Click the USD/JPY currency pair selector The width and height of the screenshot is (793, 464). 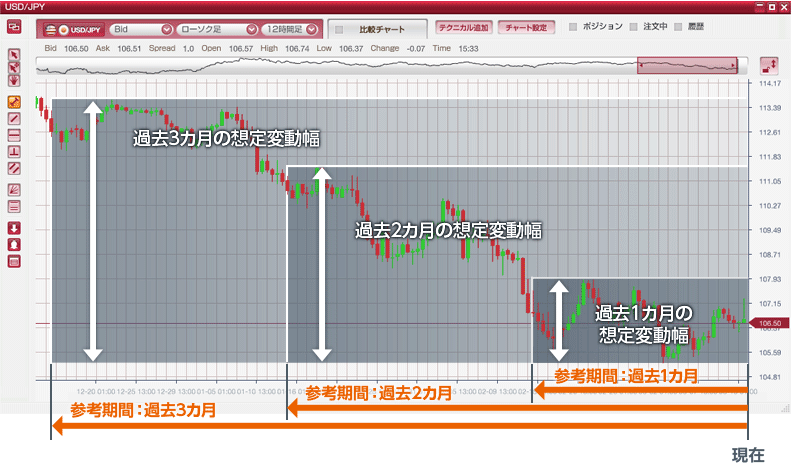pyautogui.click(x=74, y=30)
